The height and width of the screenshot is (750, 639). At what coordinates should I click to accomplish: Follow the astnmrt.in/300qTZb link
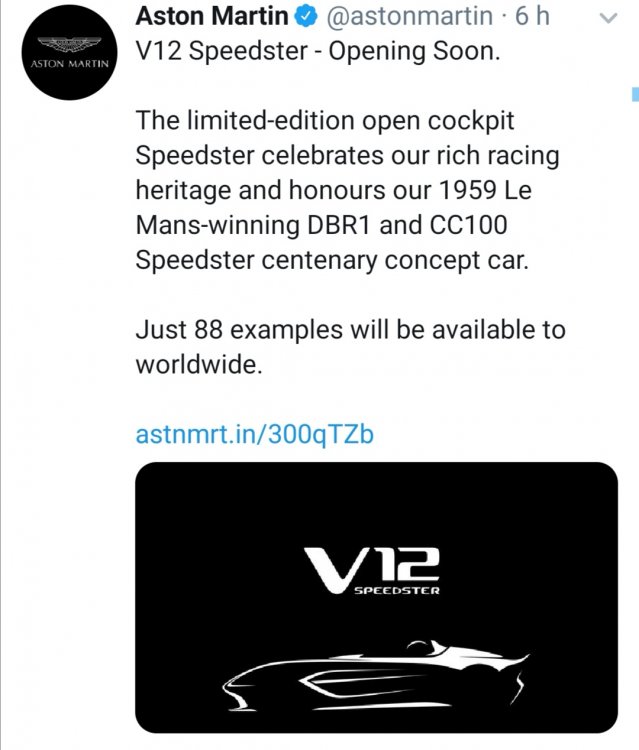tap(254, 434)
